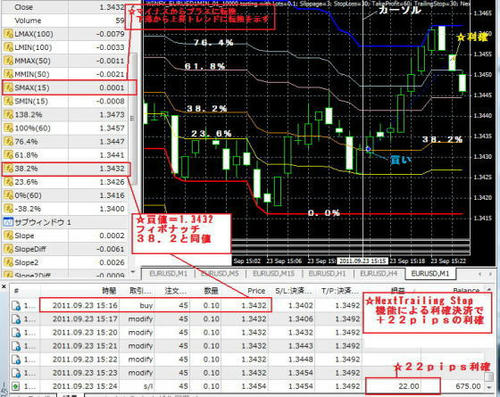Click the SMIN(15) indicator icon
The image size is (500, 397).
coord(8,101)
